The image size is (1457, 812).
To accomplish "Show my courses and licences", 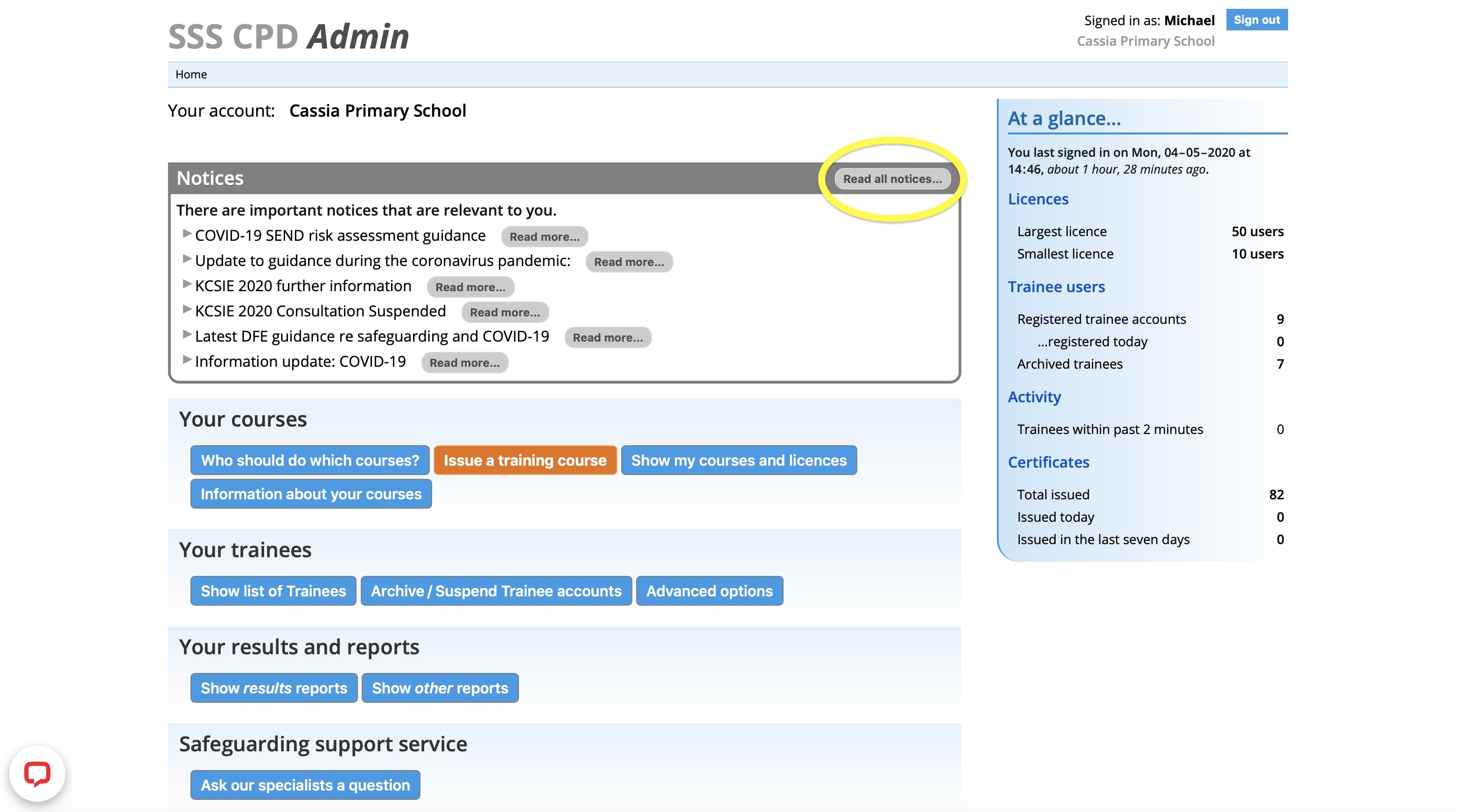I will point(739,460).
